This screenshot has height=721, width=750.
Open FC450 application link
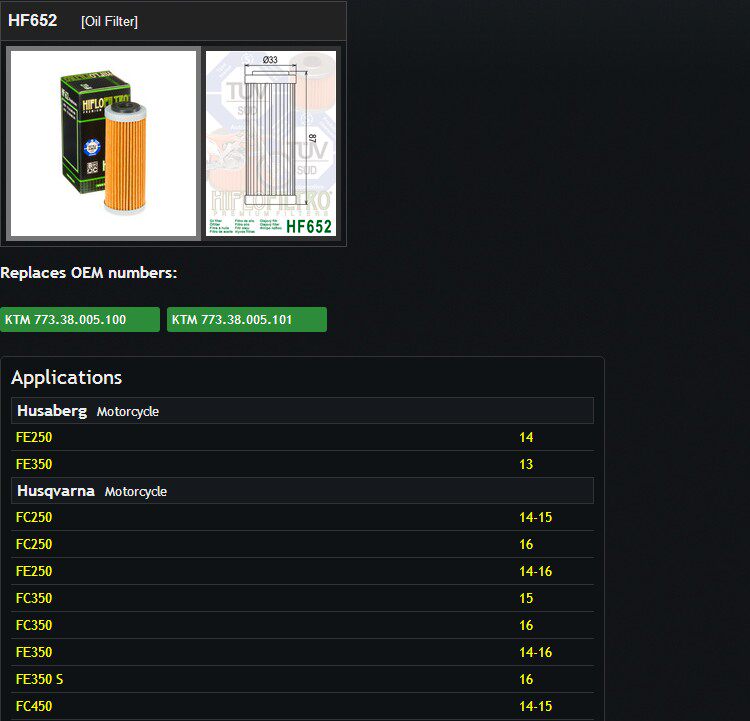click(34, 706)
